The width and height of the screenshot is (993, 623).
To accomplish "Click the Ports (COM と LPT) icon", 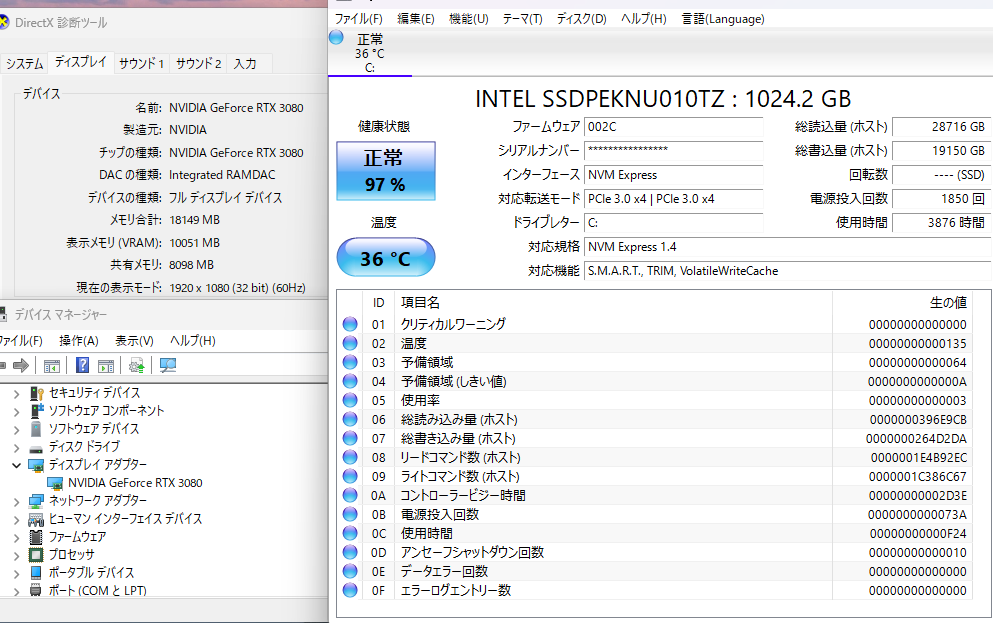I will click(36, 590).
